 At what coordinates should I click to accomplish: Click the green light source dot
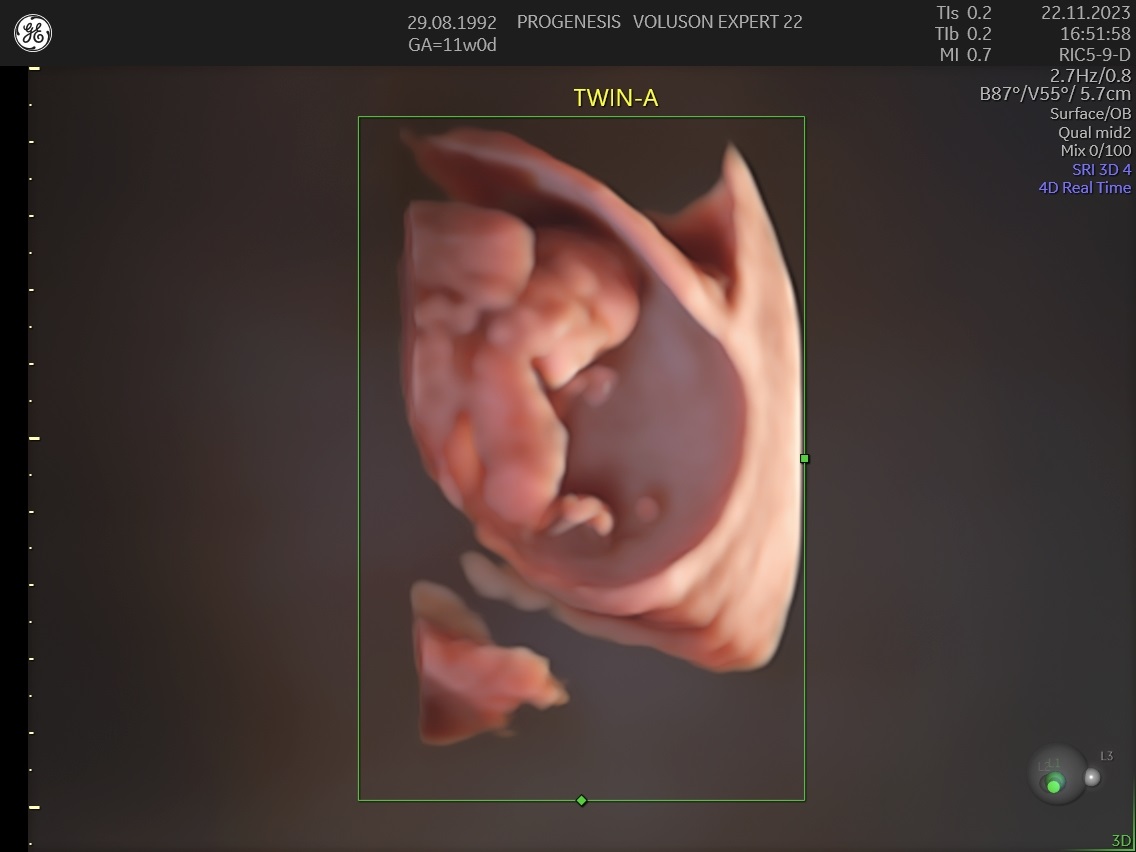pyautogui.click(x=1054, y=786)
